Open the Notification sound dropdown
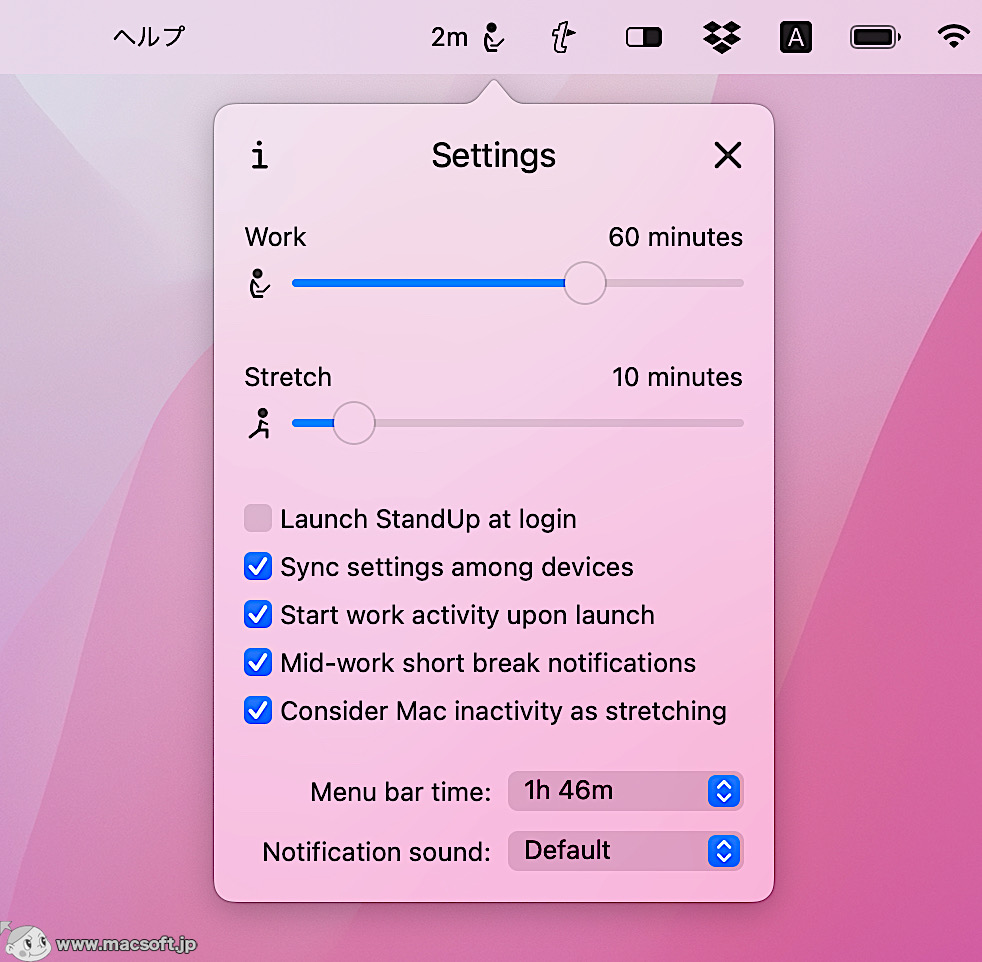 [625, 851]
